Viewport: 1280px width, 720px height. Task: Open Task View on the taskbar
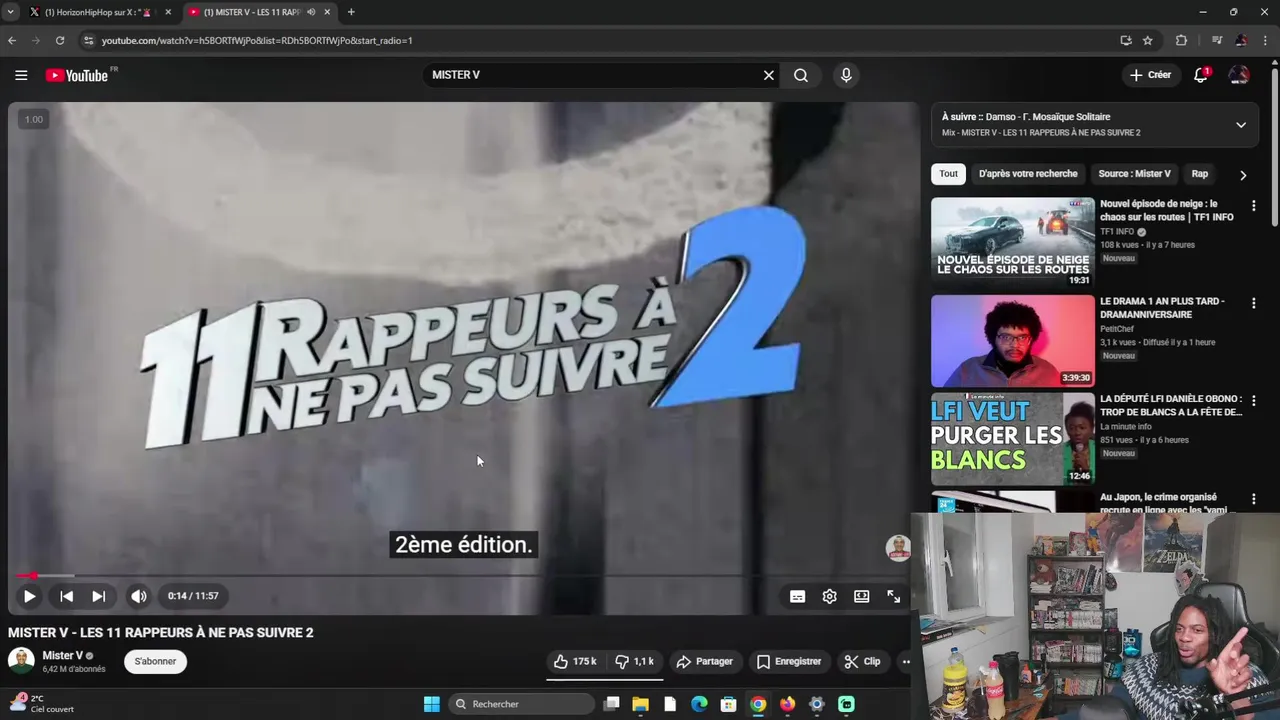(611, 704)
